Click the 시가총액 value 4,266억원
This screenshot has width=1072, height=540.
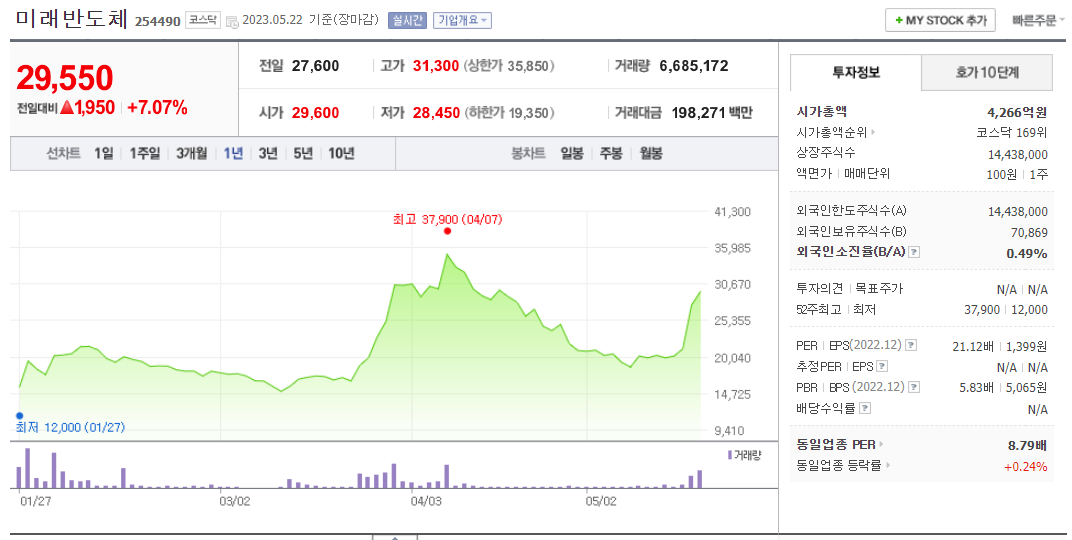(x=1017, y=112)
